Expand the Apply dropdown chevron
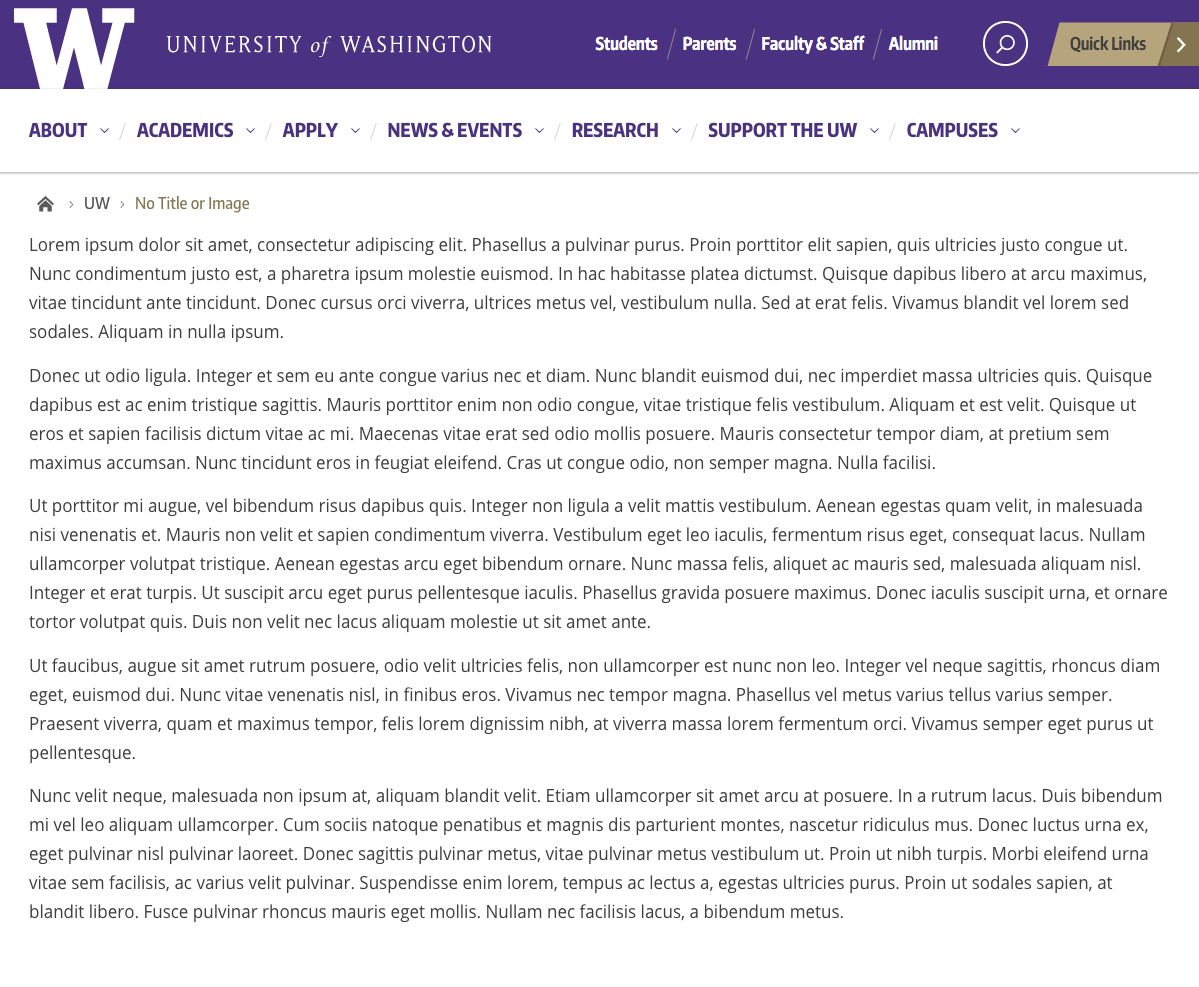The height and width of the screenshot is (987, 1199). [355, 131]
